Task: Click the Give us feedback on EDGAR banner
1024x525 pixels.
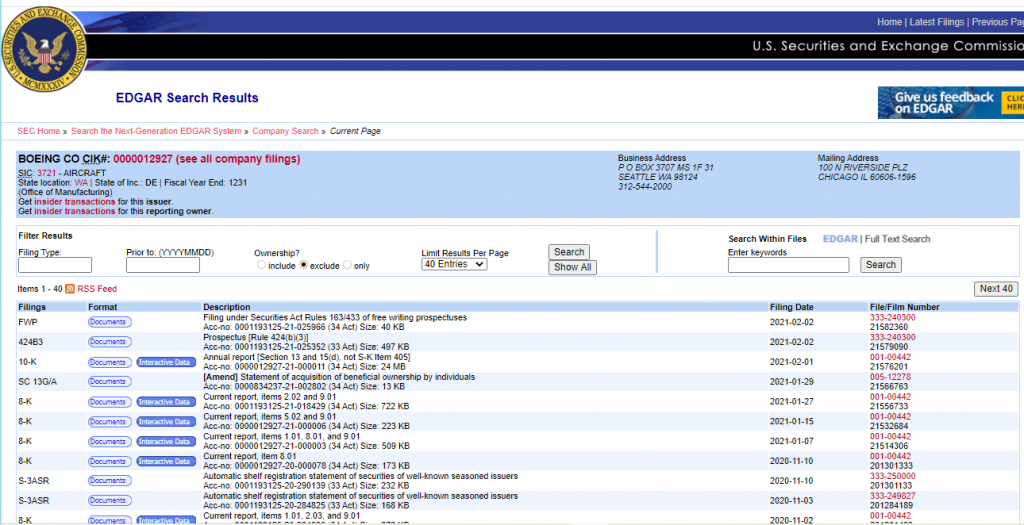Action: tap(949, 103)
